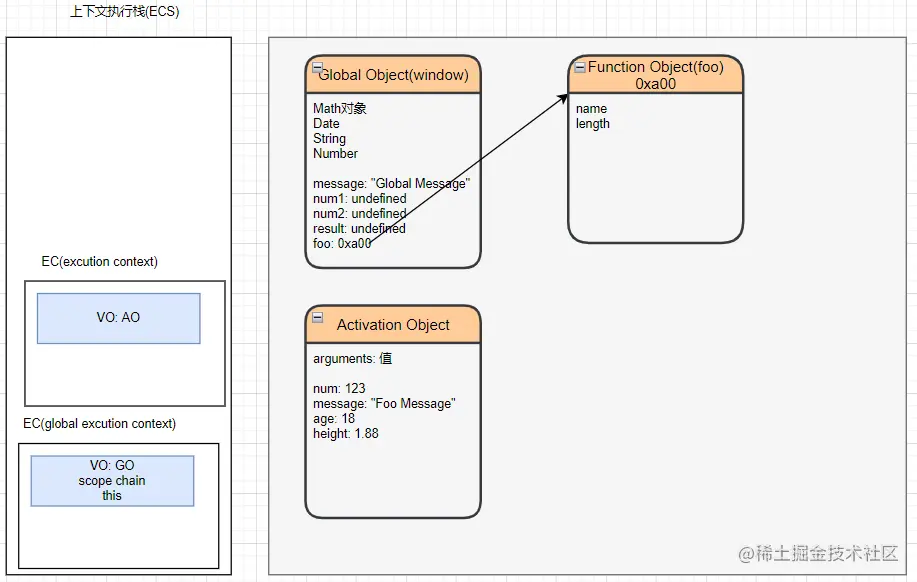The height and width of the screenshot is (582, 917).
Task: Click the 上下文执行栈(ECS) title label
Action: point(125,11)
